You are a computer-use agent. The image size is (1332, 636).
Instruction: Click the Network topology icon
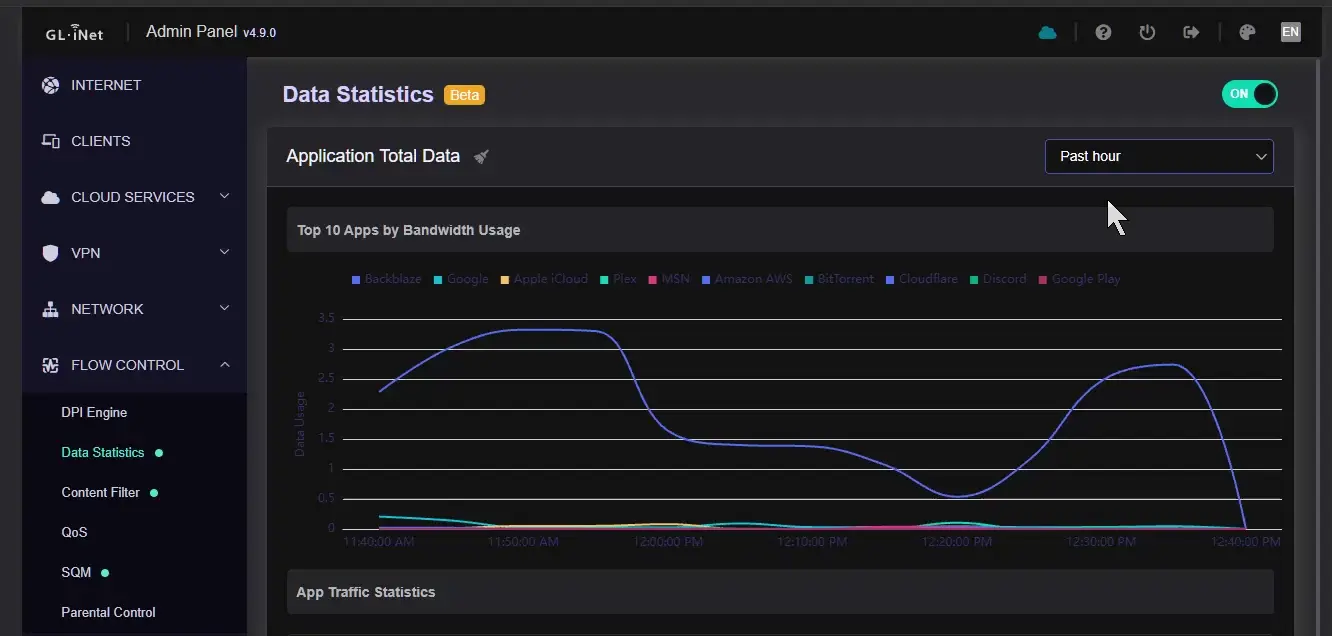[x=50, y=309]
